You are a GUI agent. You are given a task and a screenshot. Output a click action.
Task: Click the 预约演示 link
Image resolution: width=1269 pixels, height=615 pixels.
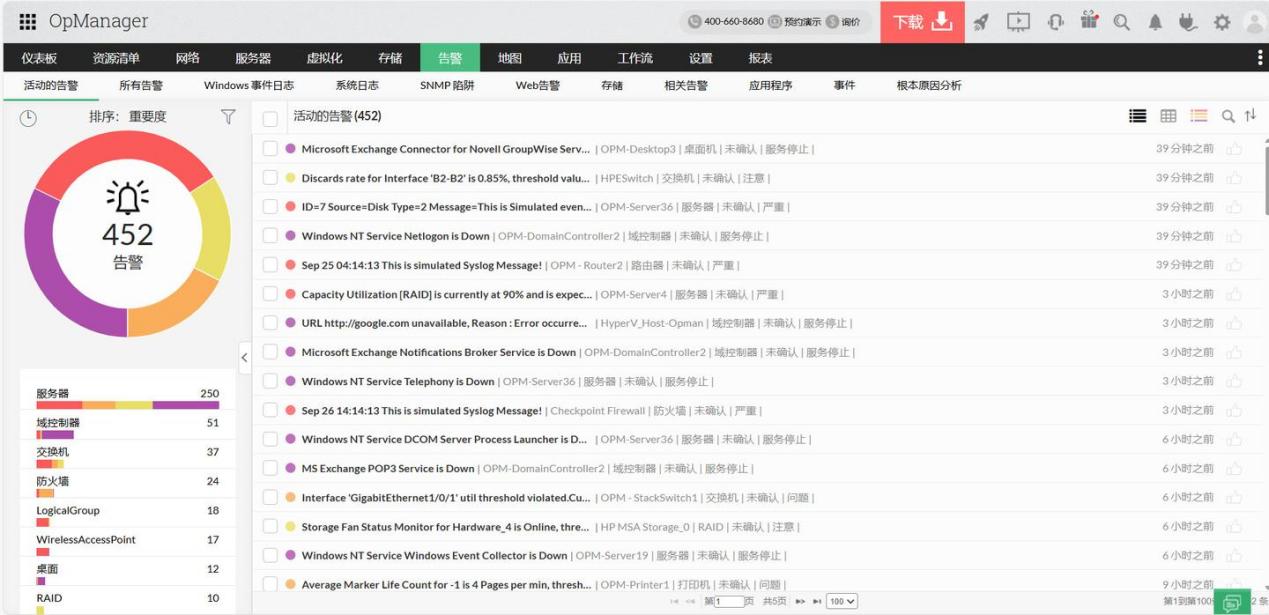pos(795,22)
